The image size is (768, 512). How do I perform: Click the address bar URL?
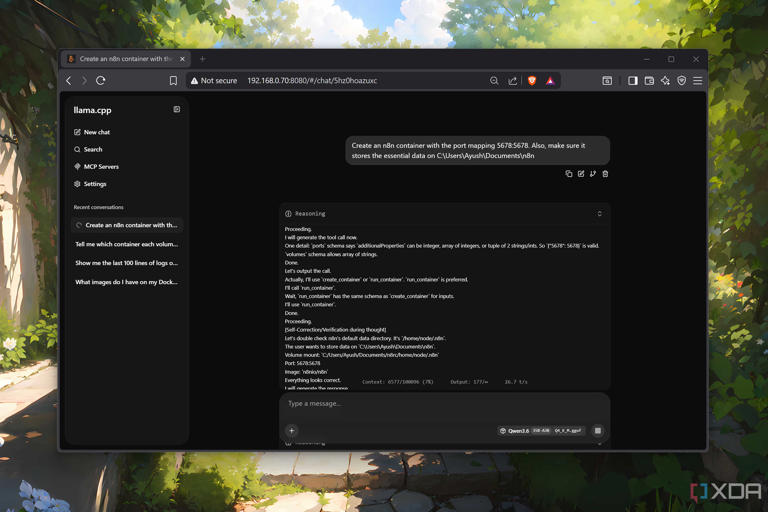click(x=312, y=80)
